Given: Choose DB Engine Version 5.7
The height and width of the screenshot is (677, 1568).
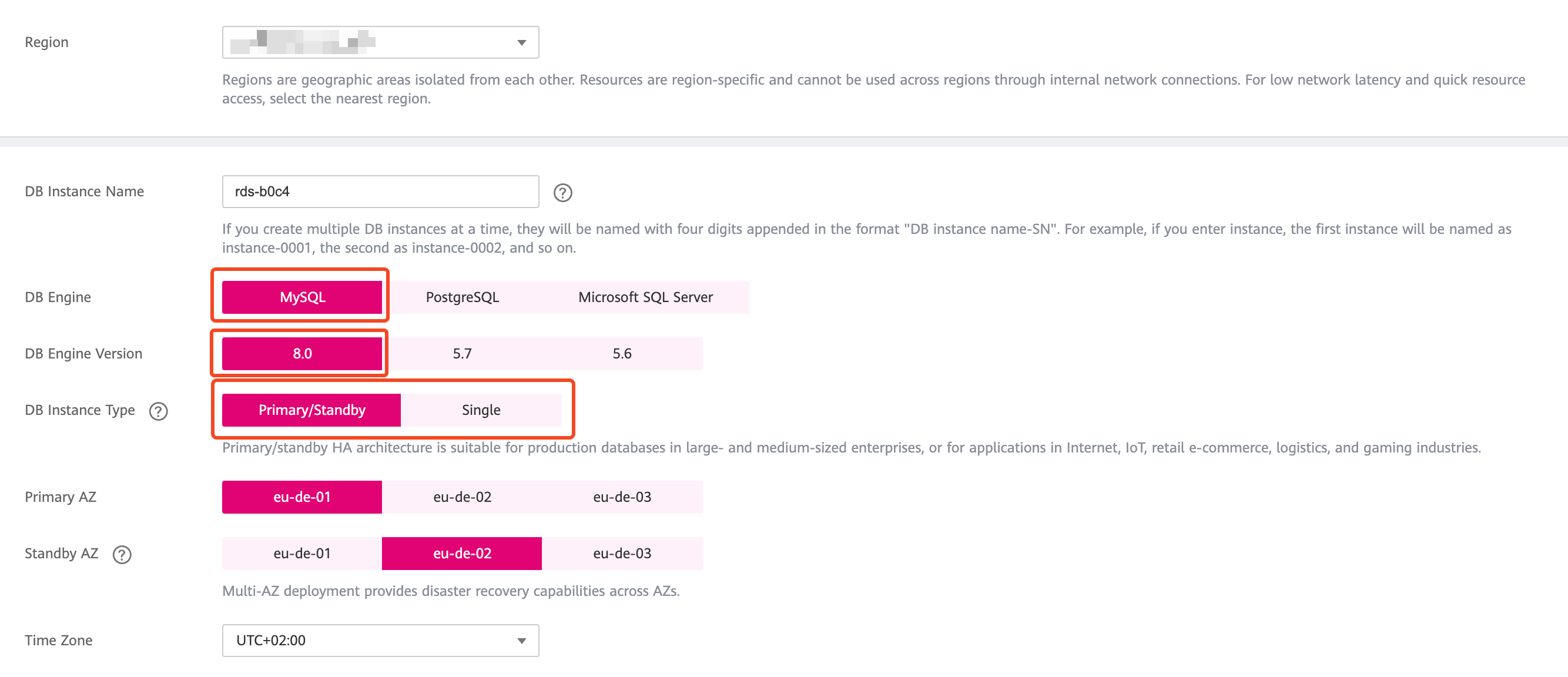Looking at the screenshot, I should click(x=462, y=354).
